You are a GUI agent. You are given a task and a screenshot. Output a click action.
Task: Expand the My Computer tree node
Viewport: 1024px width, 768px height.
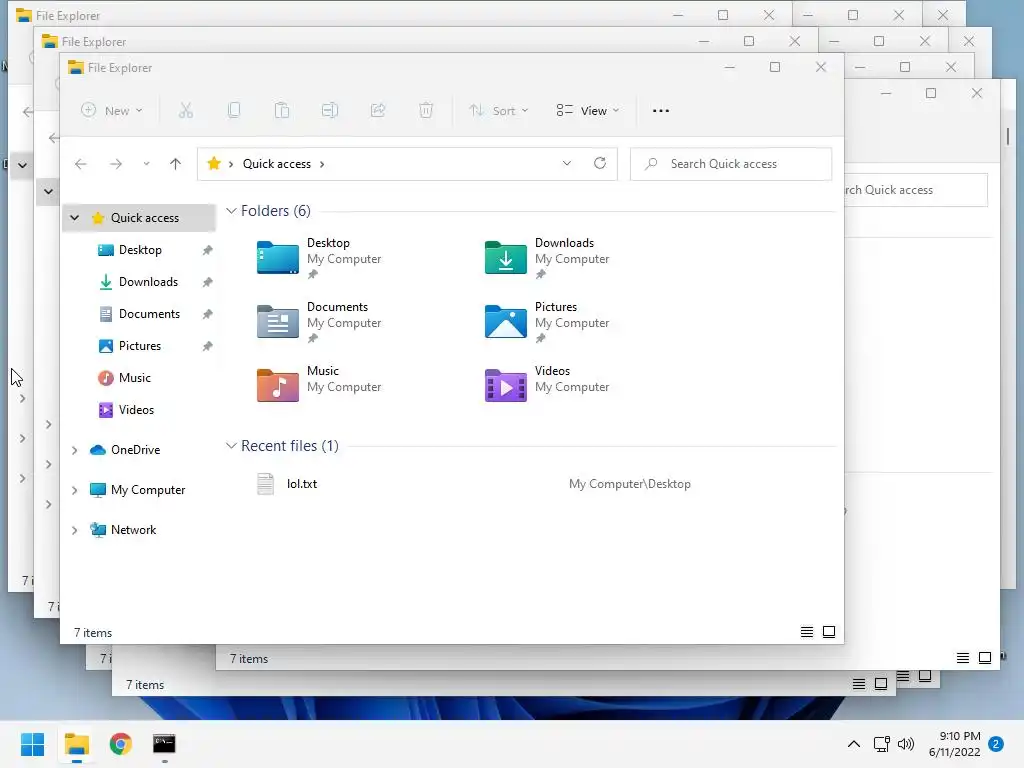point(74,490)
